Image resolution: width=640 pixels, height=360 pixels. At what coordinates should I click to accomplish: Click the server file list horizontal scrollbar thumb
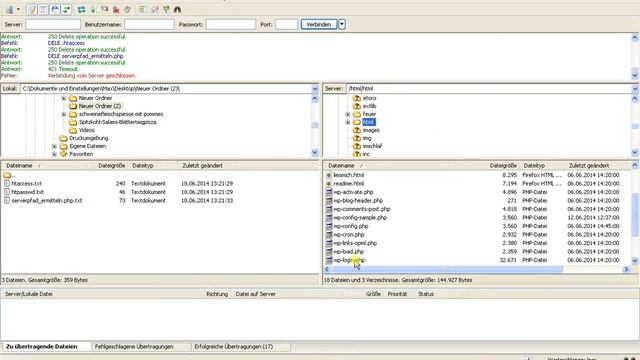447,269
